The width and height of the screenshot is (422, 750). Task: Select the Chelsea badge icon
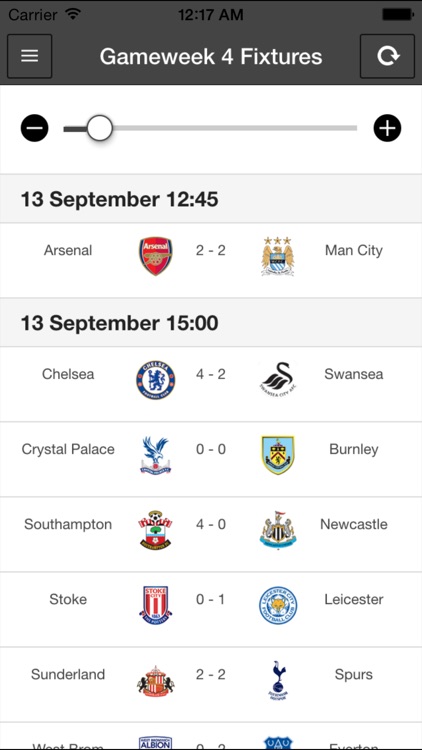click(x=155, y=380)
